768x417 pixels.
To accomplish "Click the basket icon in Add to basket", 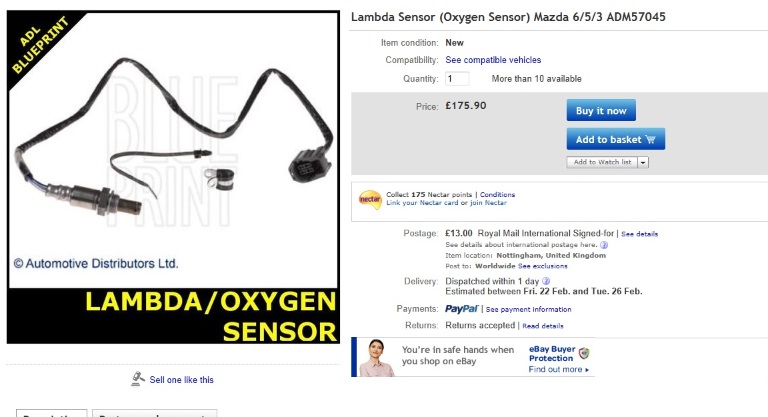I will [x=650, y=140].
